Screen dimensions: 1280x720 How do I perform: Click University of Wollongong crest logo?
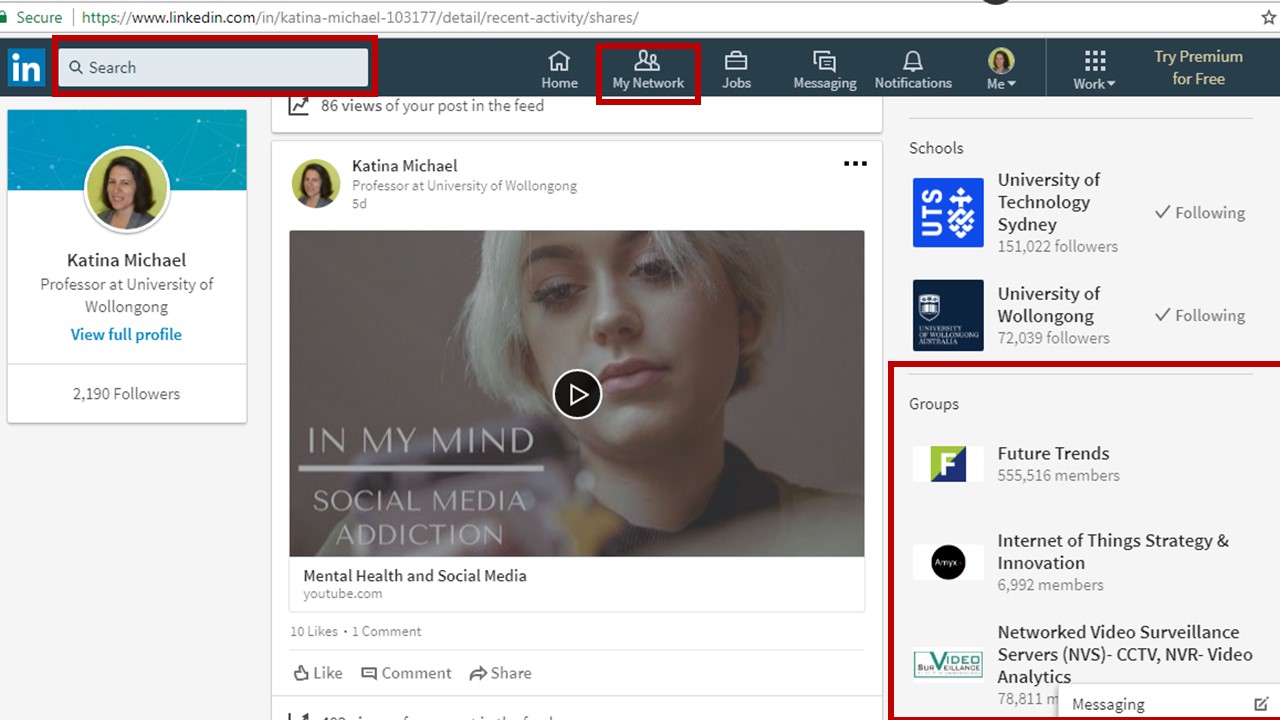(x=948, y=315)
